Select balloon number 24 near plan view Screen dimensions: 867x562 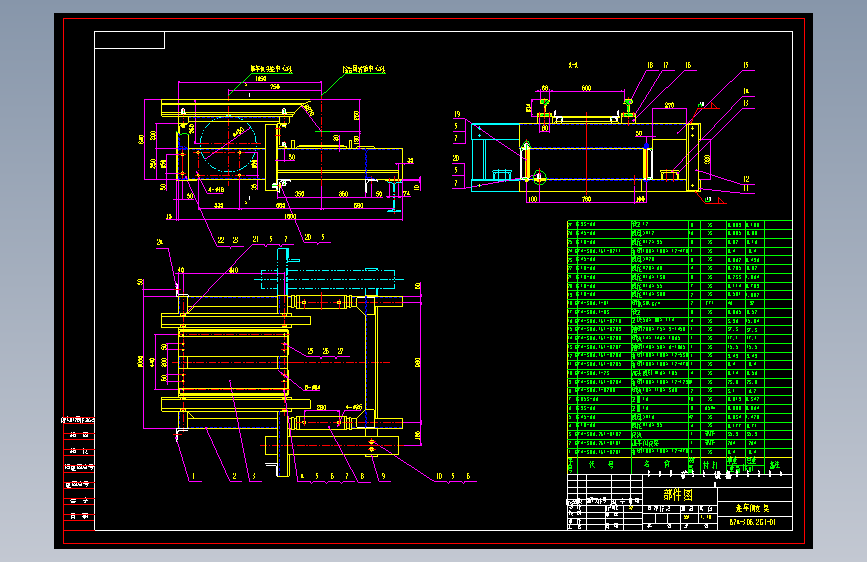[x=160, y=242]
